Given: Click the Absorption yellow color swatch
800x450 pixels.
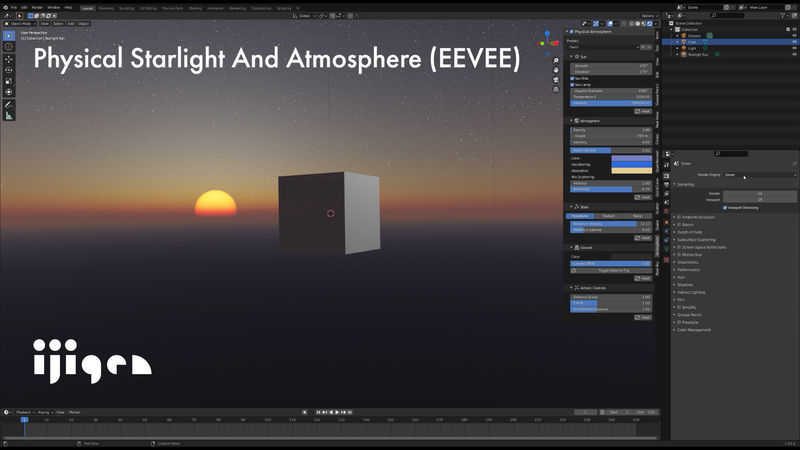Looking at the screenshot, I should pos(632,171).
